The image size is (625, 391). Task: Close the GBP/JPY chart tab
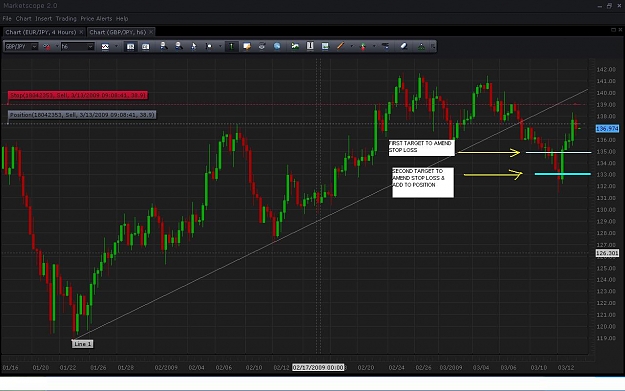[151, 32]
